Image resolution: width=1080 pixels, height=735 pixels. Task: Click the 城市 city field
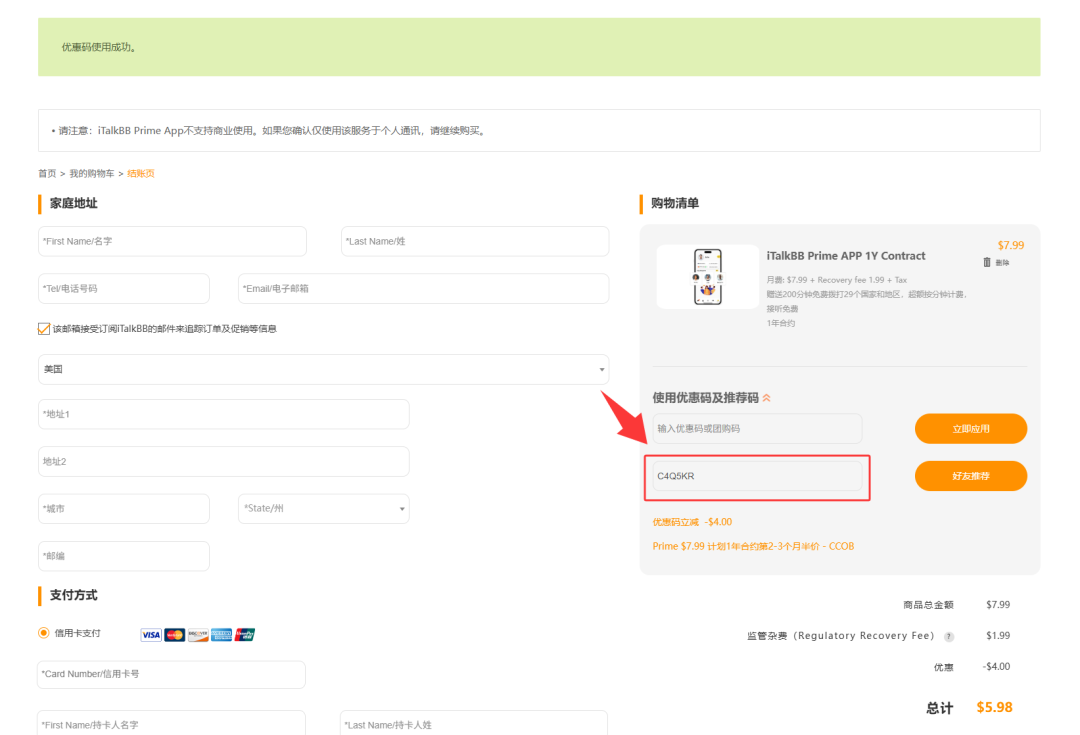[x=124, y=508]
